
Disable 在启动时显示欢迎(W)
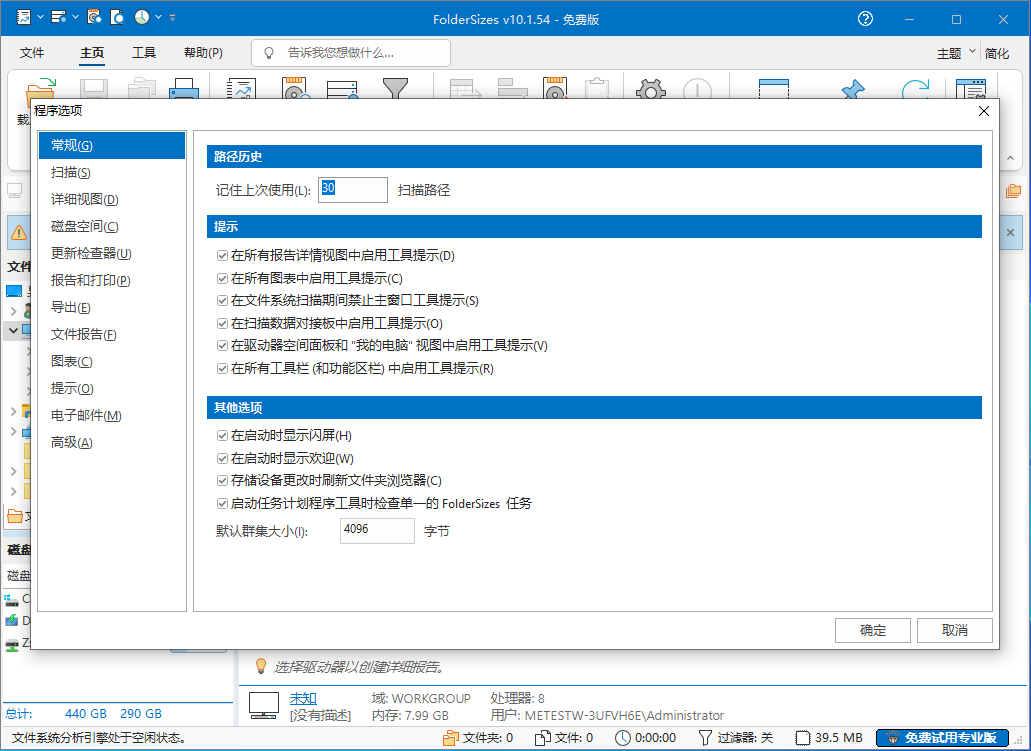[222, 458]
